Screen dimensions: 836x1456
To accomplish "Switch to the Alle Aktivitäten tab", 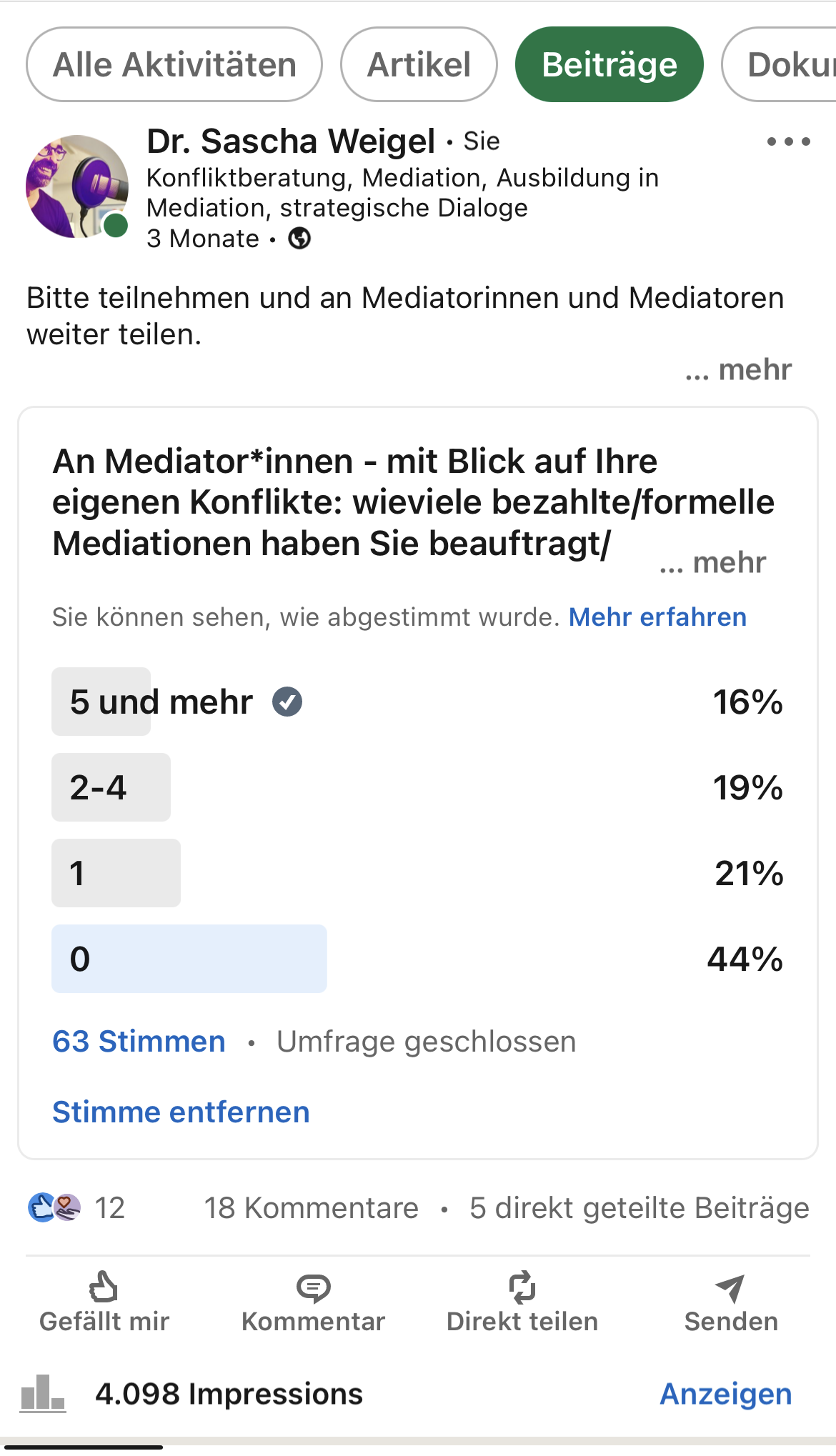I will (174, 64).
